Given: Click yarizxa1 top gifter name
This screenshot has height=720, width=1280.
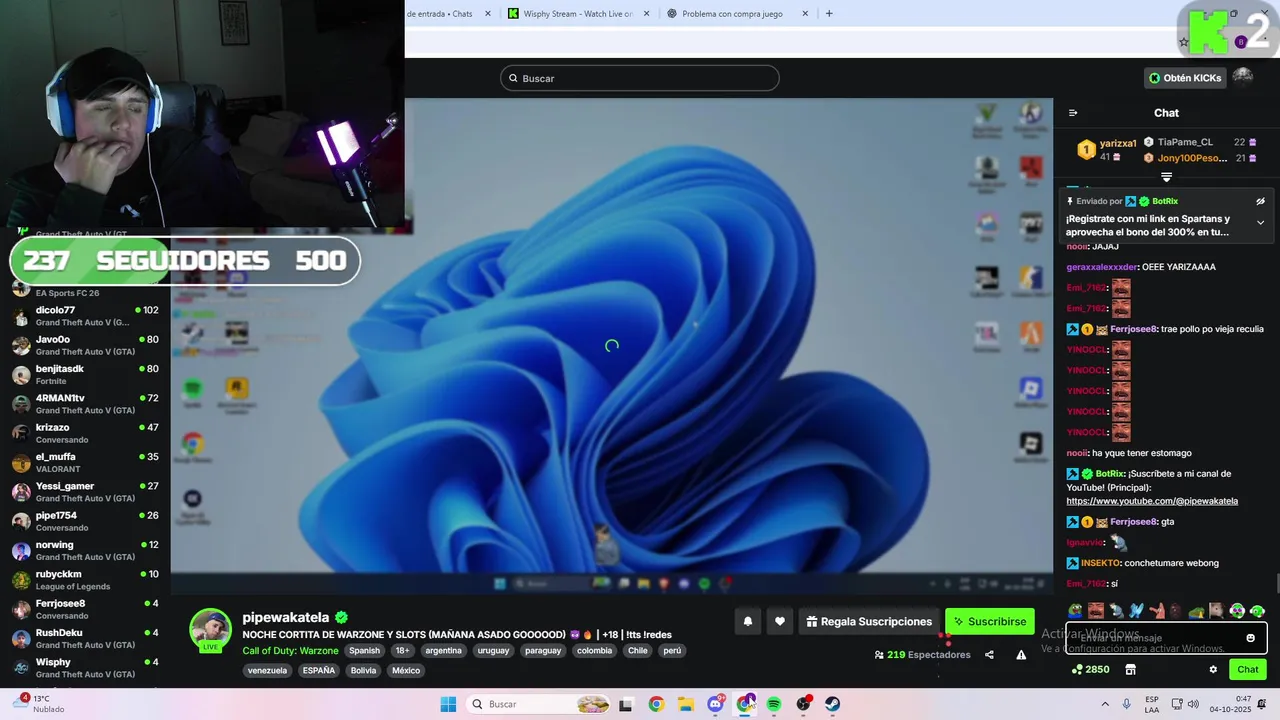Looking at the screenshot, I should click(1118, 144).
